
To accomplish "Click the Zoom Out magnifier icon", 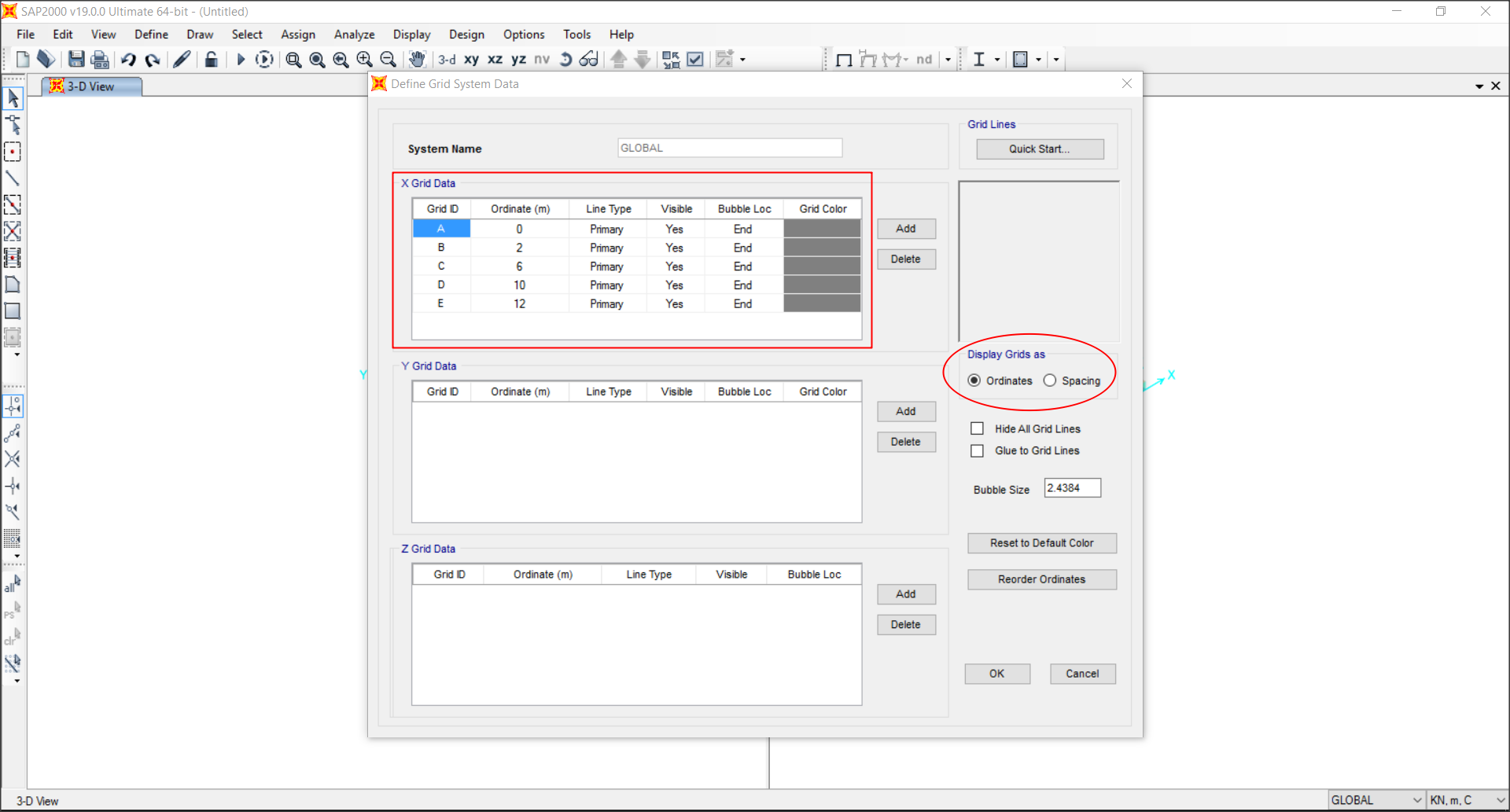I will (x=388, y=60).
